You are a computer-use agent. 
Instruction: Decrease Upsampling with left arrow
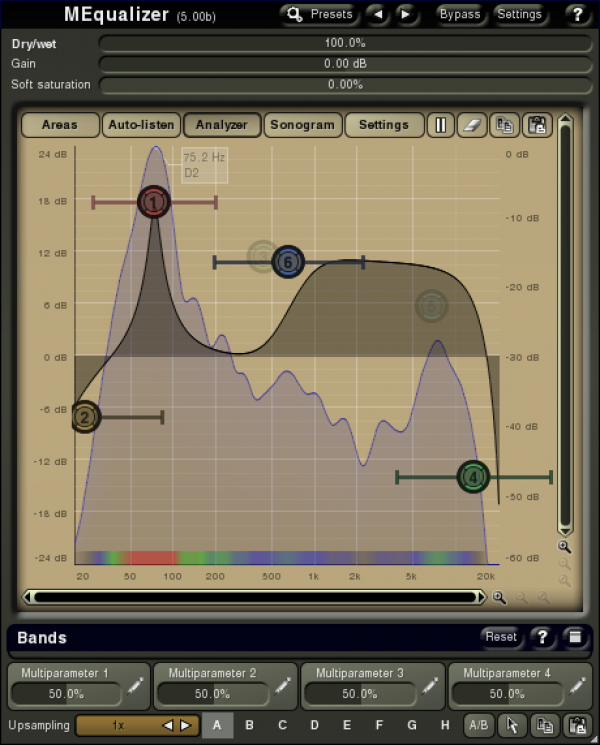(167, 726)
